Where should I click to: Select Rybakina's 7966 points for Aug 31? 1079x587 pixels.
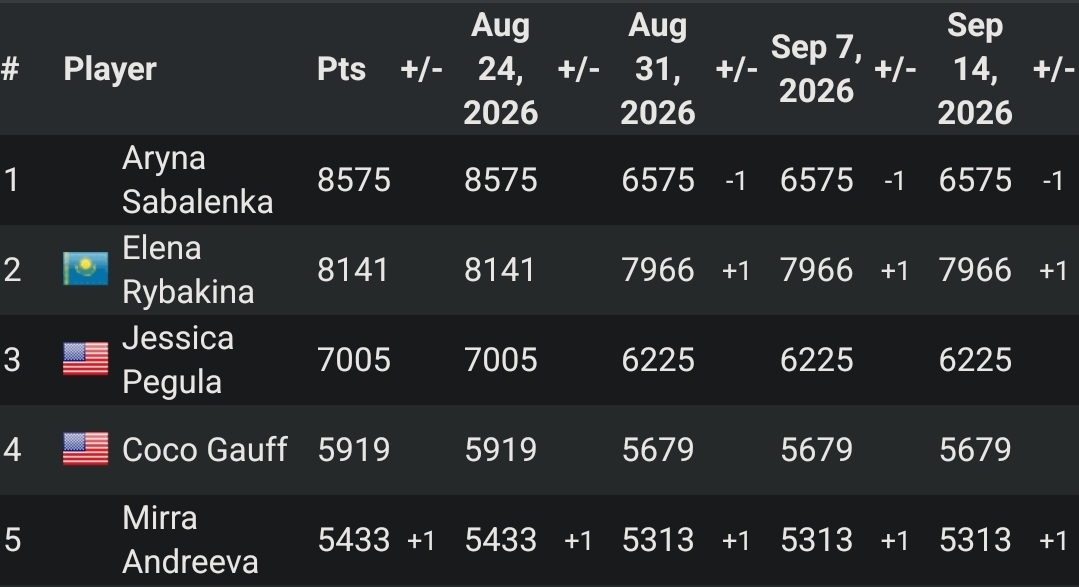(x=658, y=270)
